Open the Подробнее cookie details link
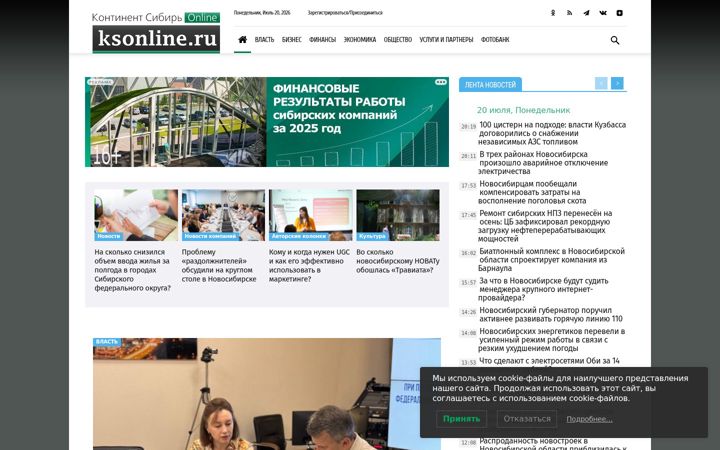Viewport: 720px width, 450px height. (x=589, y=419)
